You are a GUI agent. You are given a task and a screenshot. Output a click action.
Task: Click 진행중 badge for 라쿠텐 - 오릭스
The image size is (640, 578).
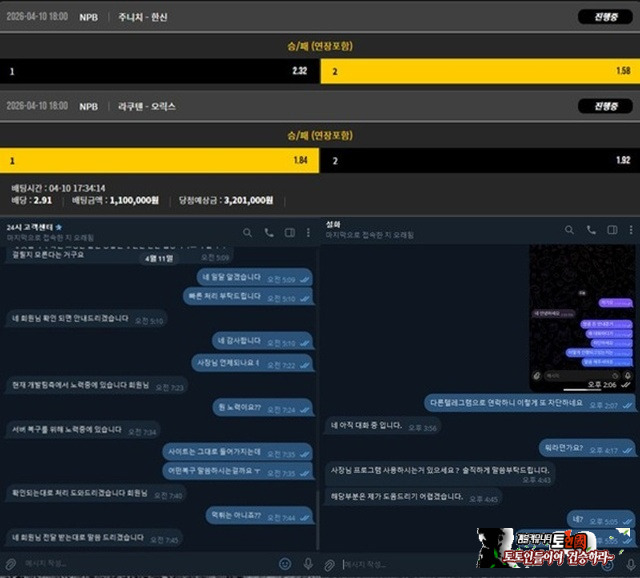tap(605, 106)
